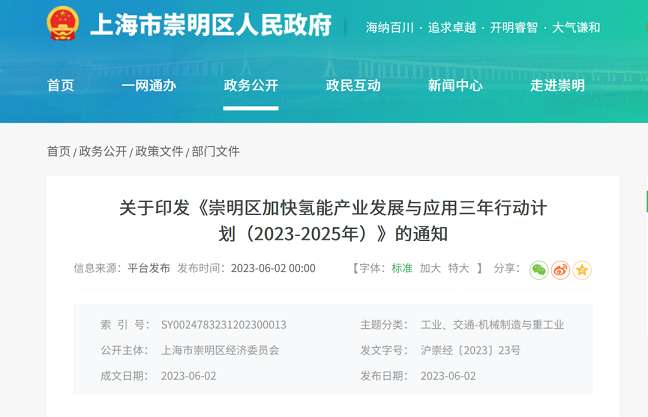
Task: Open 部门文件 breadcrumb link
Action: coord(216,151)
